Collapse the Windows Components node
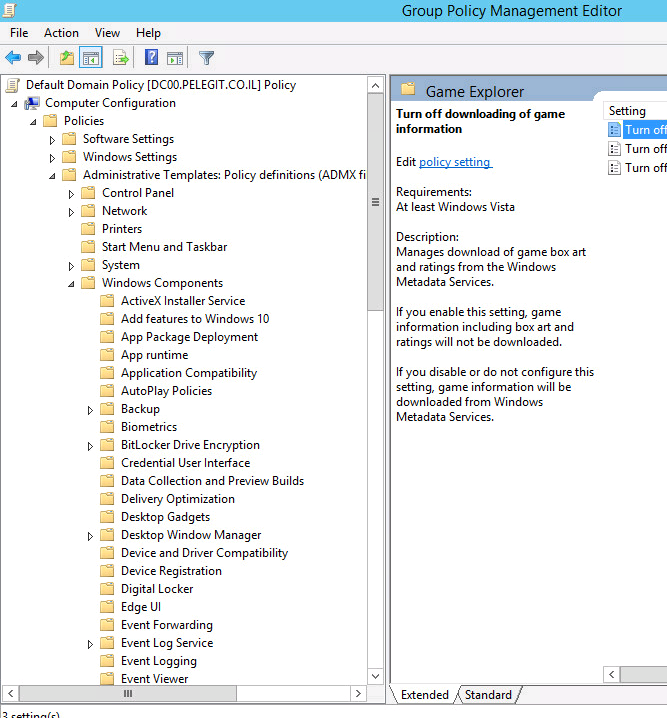This screenshot has width=667, height=718. (71, 284)
